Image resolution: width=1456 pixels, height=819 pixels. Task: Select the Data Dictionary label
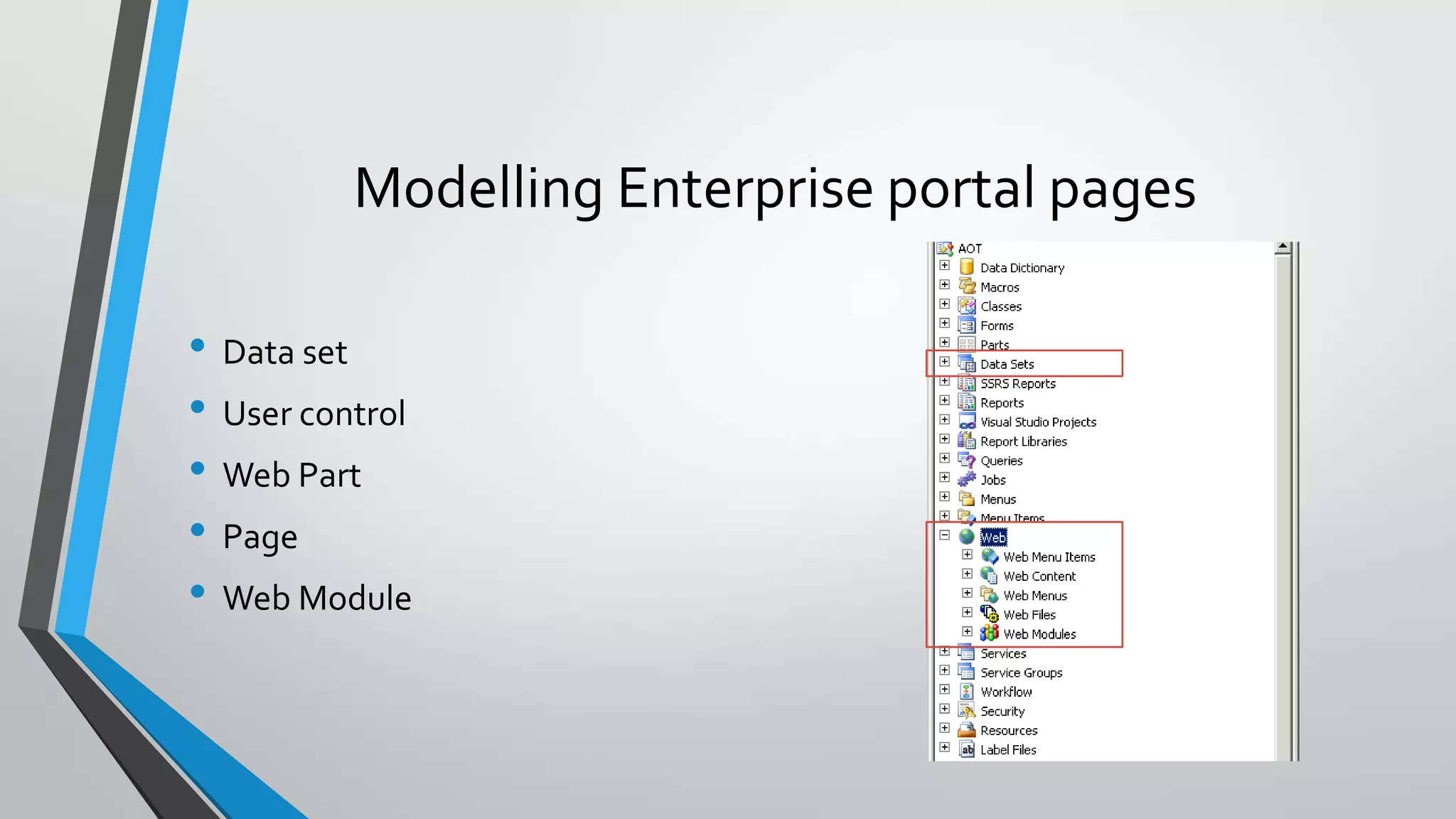coord(1022,268)
